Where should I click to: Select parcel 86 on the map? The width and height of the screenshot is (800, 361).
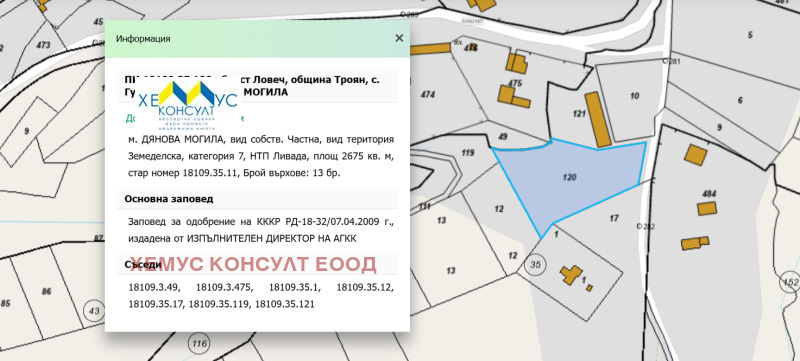click(x=46, y=292)
